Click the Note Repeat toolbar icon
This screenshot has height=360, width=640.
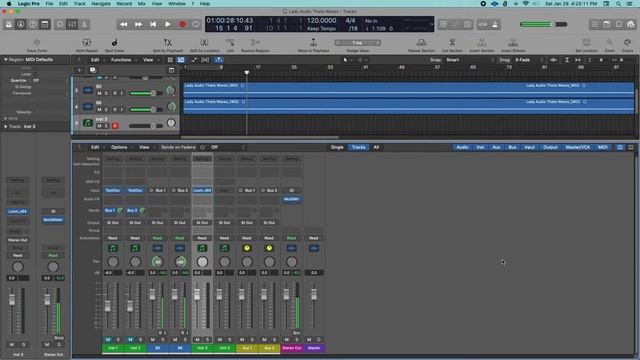point(87,42)
